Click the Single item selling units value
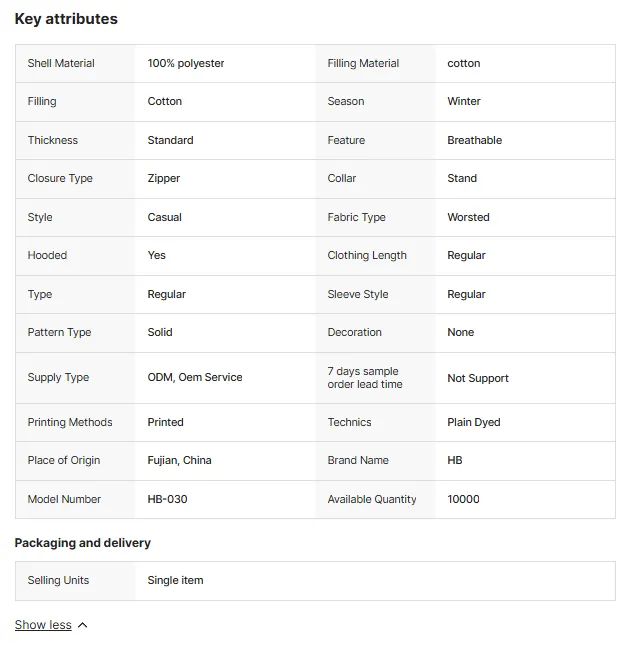Viewport: 627px width, 645px height. point(175,580)
